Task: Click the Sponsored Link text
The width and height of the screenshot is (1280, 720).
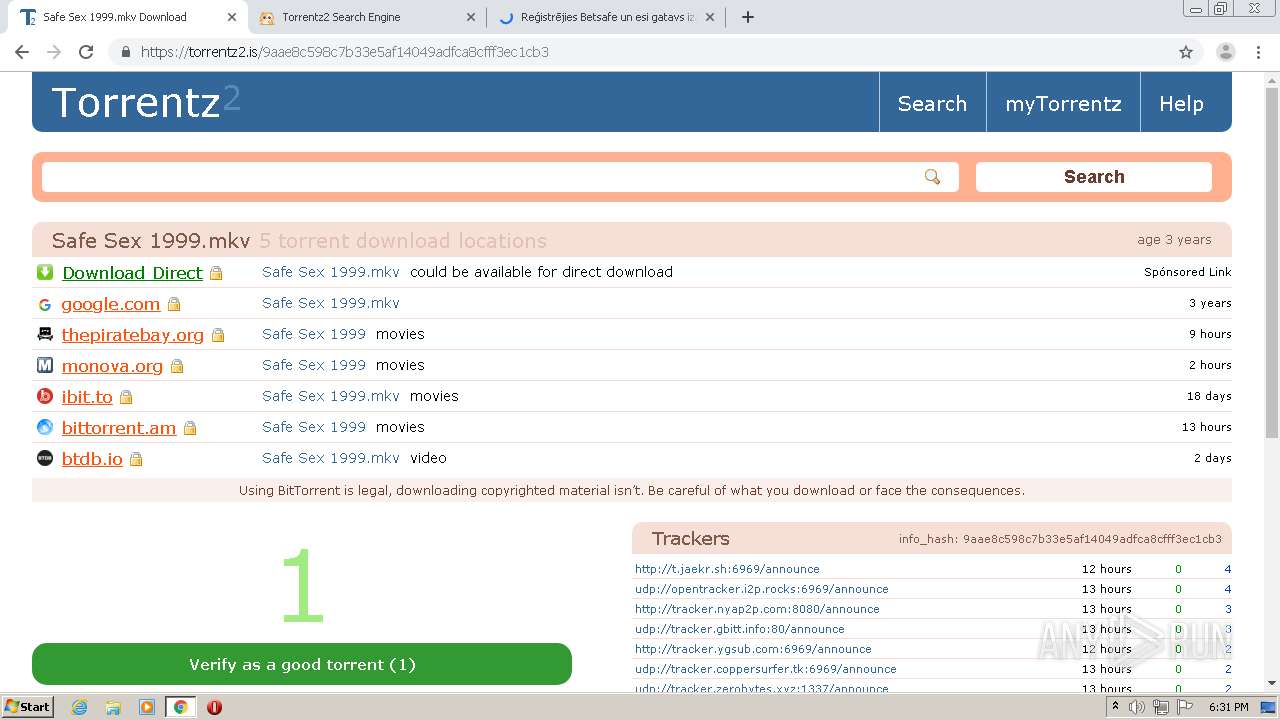Action: pyautogui.click(x=1188, y=272)
